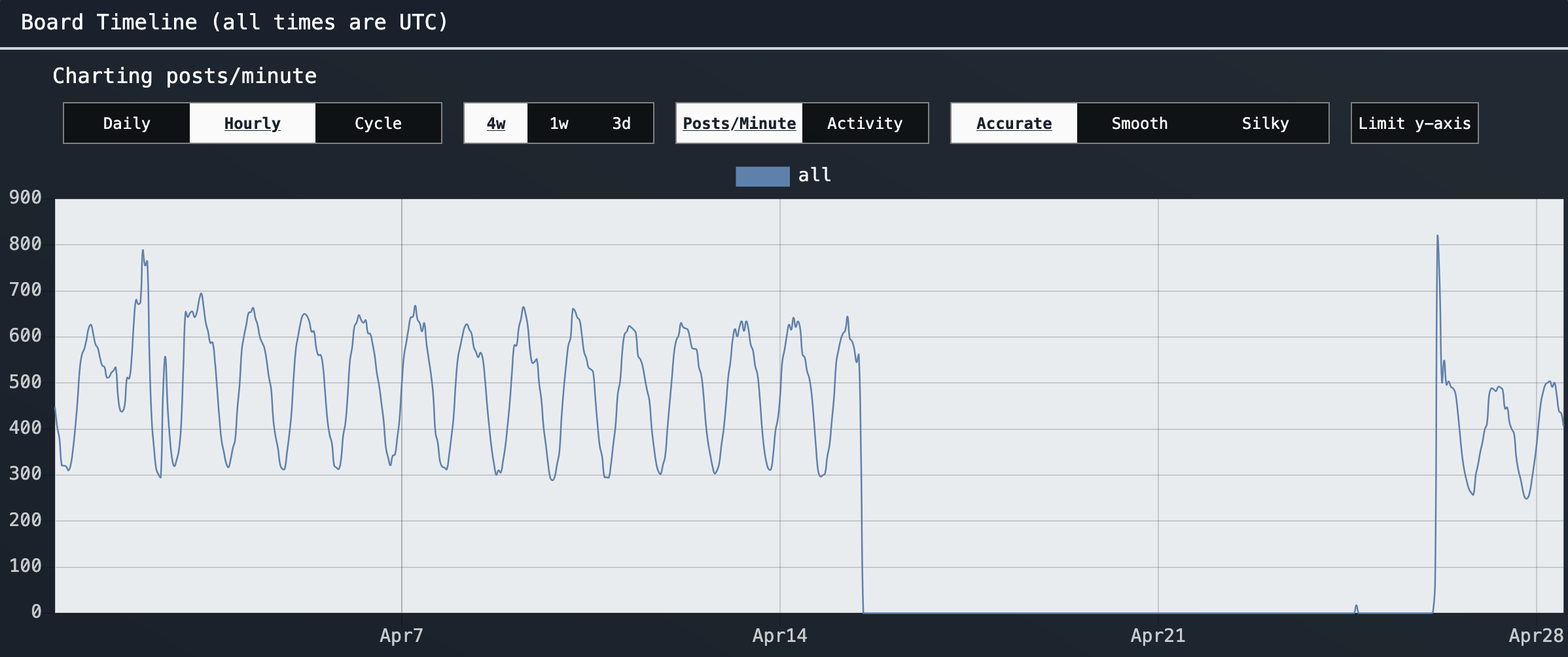Select the Posts/Minute metric
The width and height of the screenshot is (1568, 657).
[739, 123]
